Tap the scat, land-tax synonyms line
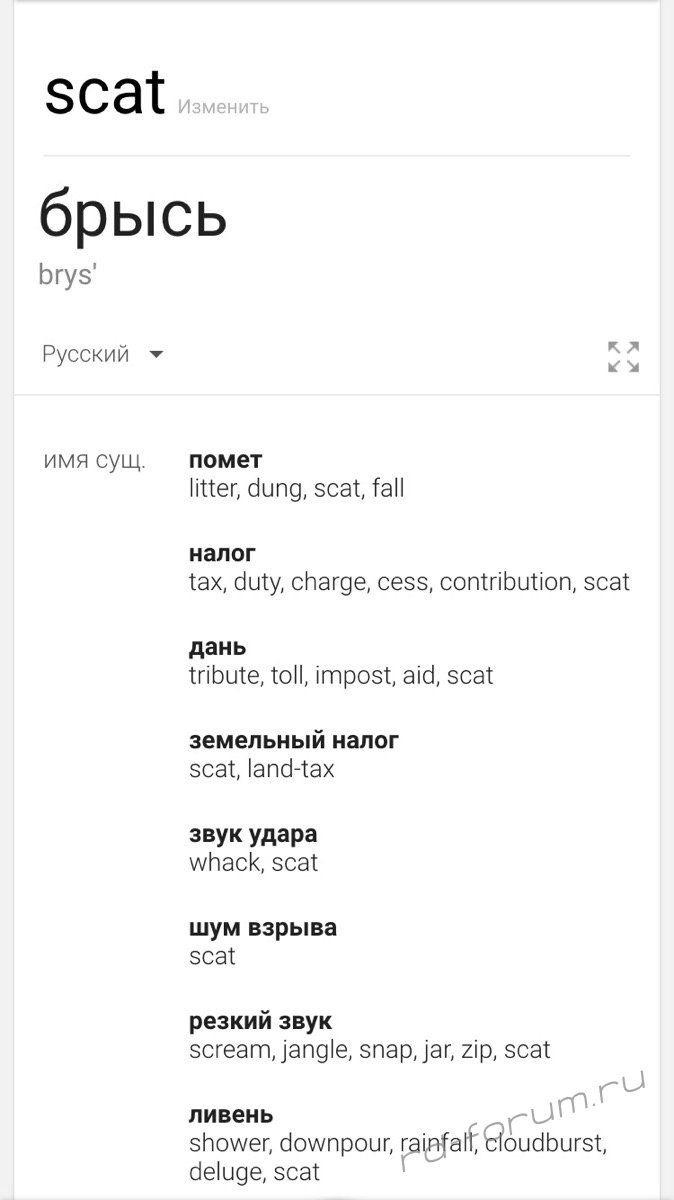Viewport: 674px width, 1200px height. point(261,769)
